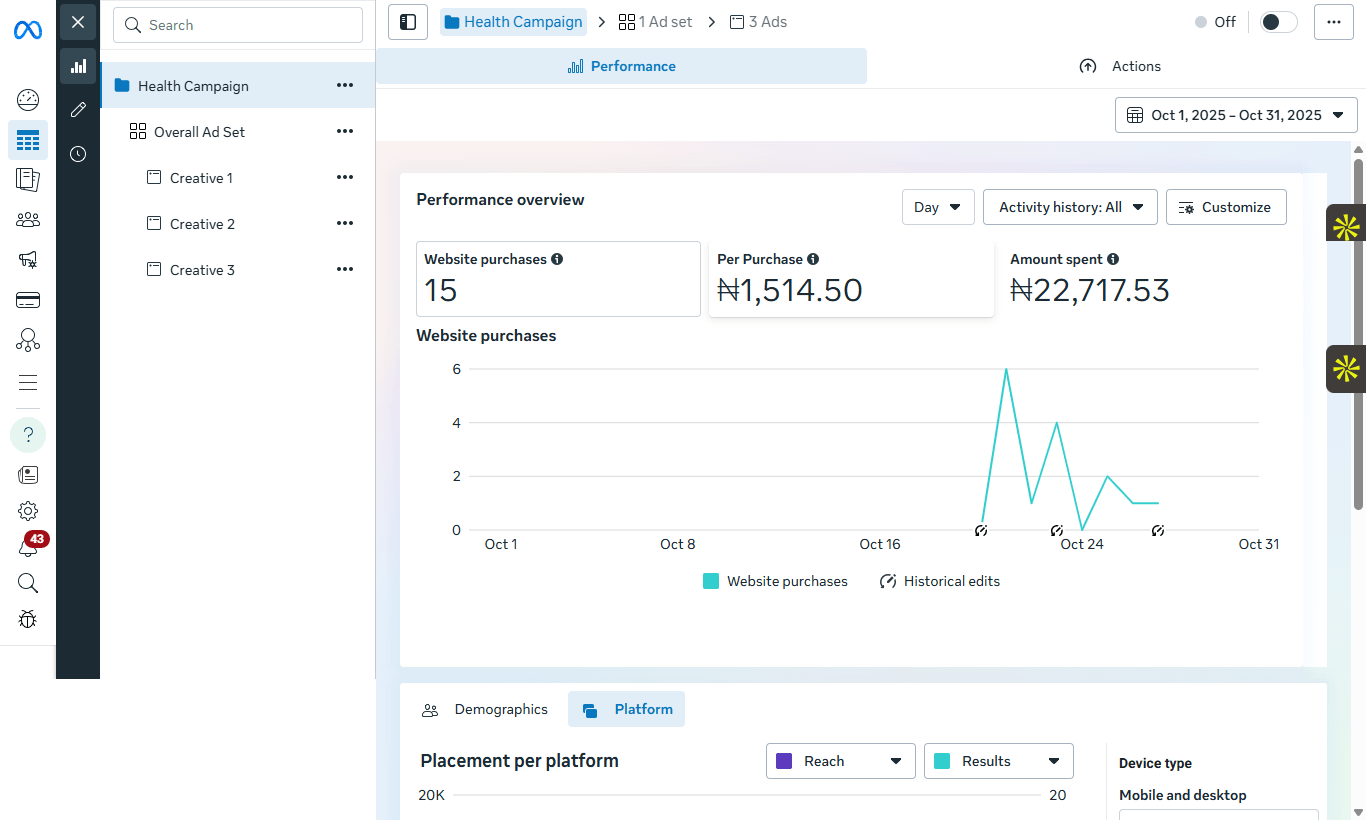This screenshot has height=820, width=1366.
Task: Open the 1 Ad set breadcrumb link
Action: click(x=656, y=22)
